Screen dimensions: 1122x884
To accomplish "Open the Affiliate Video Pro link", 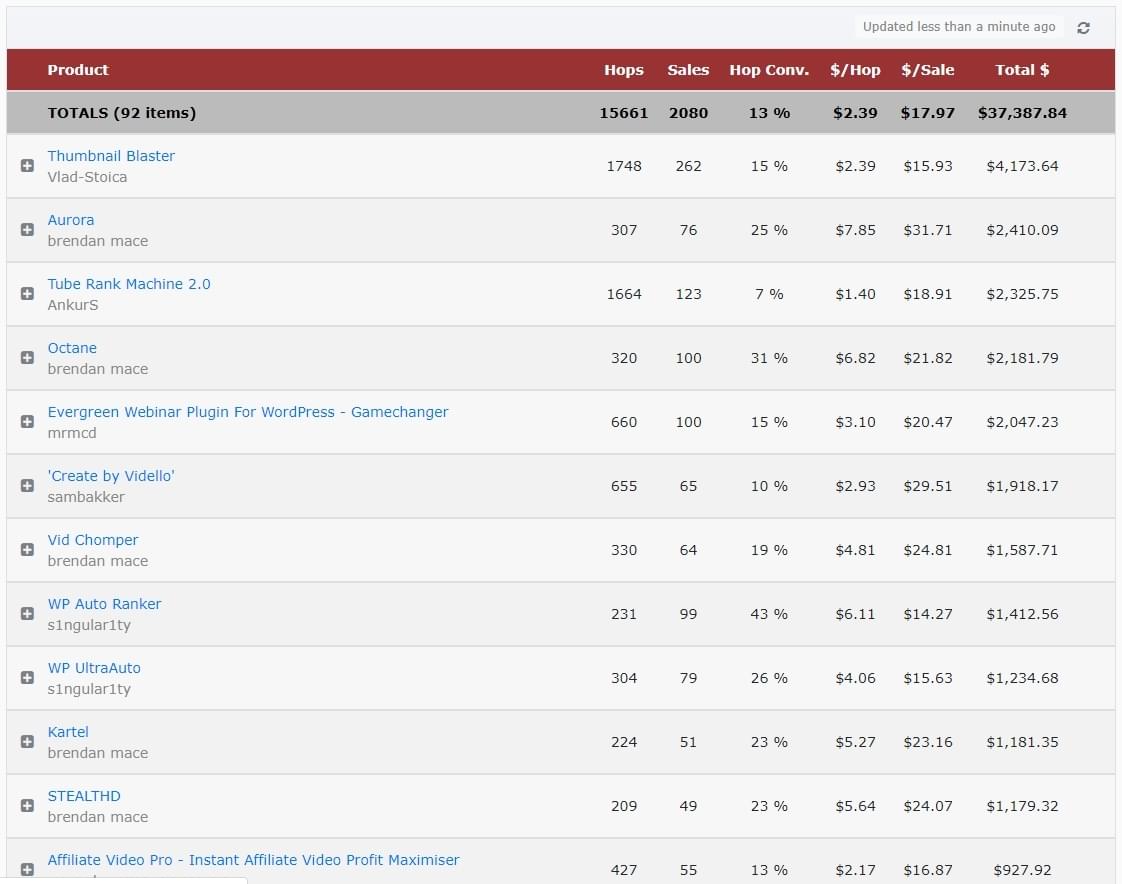I will [253, 860].
